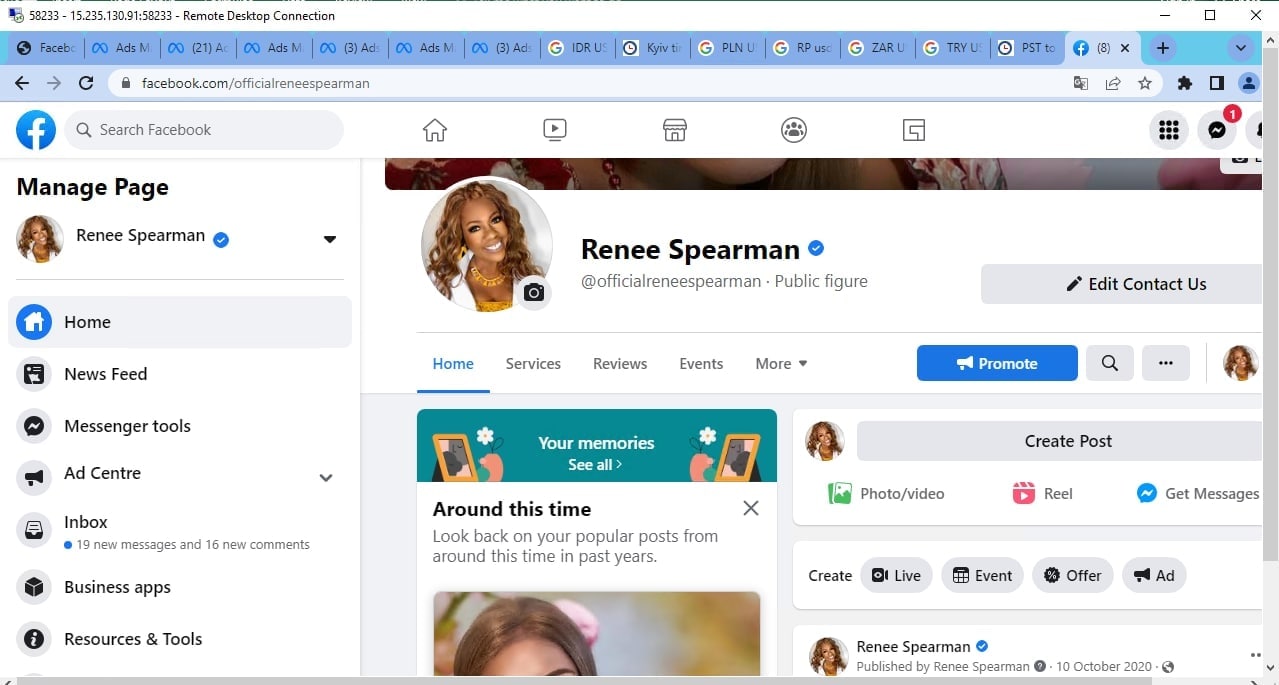Click the Facebook logo icon

pyautogui.click(x=36, y=130)
